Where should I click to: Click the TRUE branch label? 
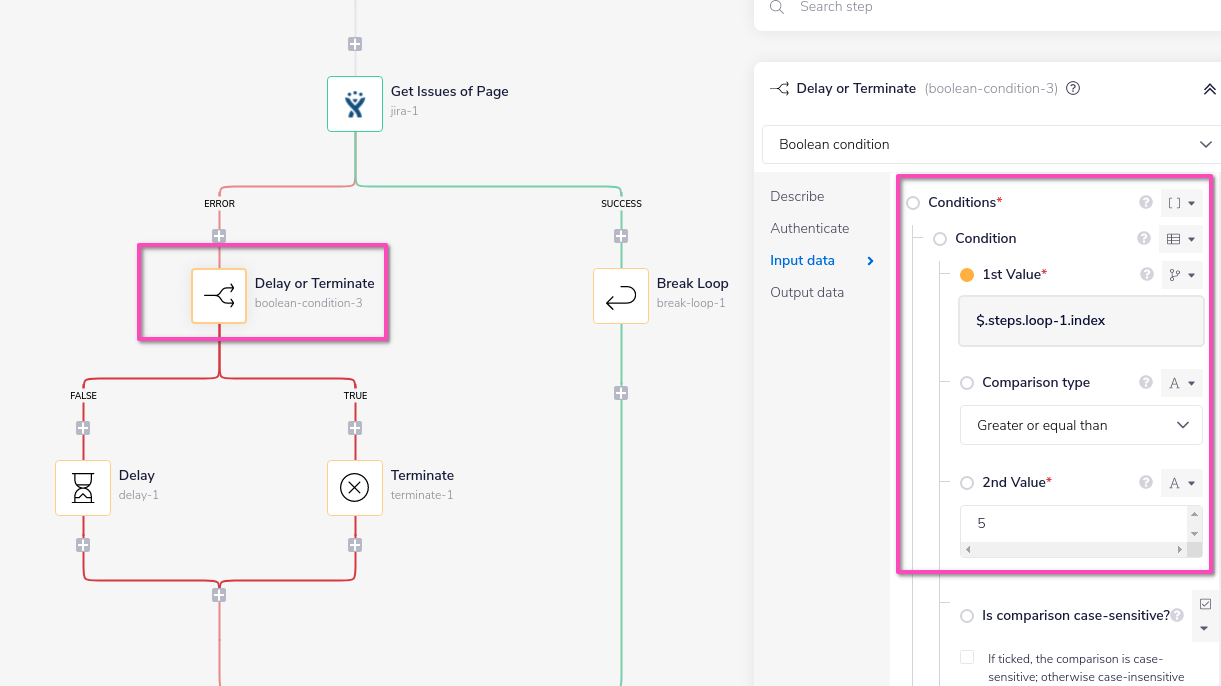(x=355, y=396)
